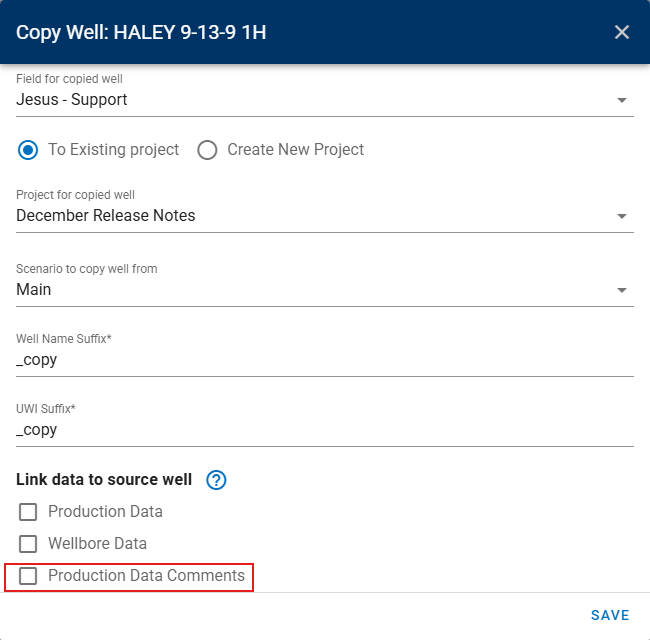Select the To Existing project radio button
This screenshot has width=650, height=640.
(x=28, y=150)
